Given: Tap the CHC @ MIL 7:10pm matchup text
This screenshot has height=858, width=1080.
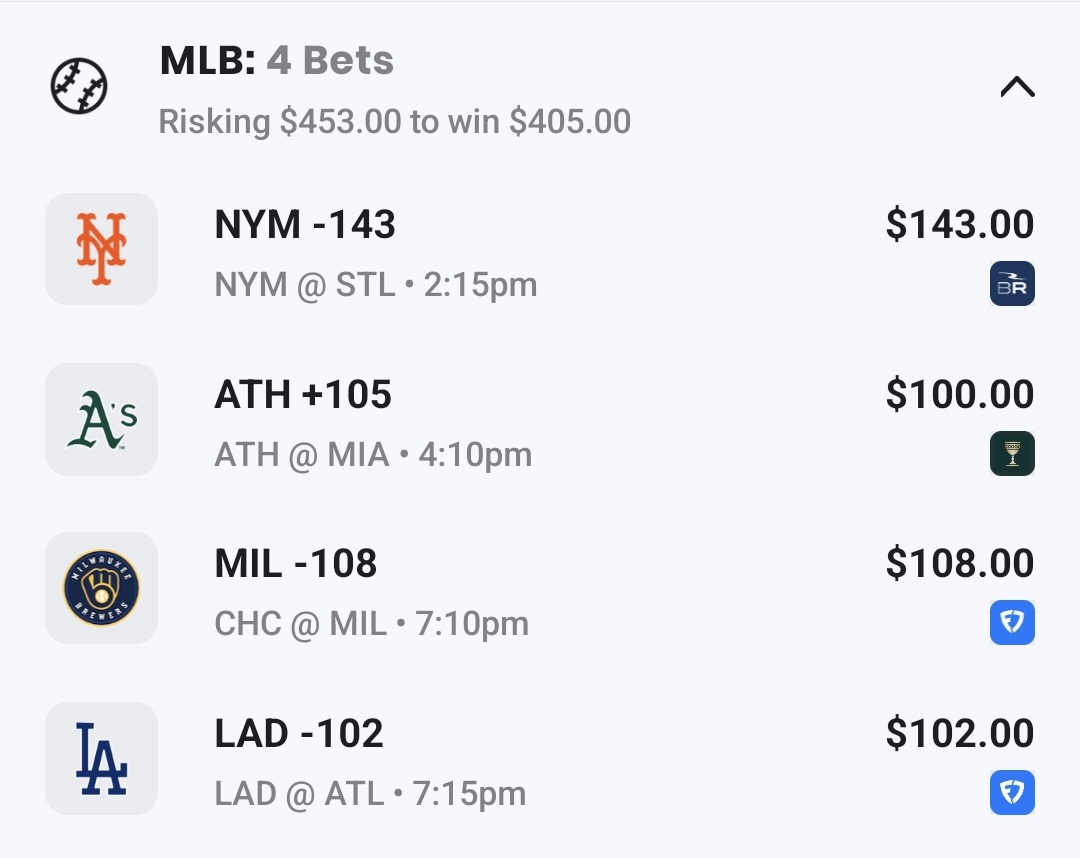Looking at the screenshot, I should pyautogui.click(x=372, y=624).
